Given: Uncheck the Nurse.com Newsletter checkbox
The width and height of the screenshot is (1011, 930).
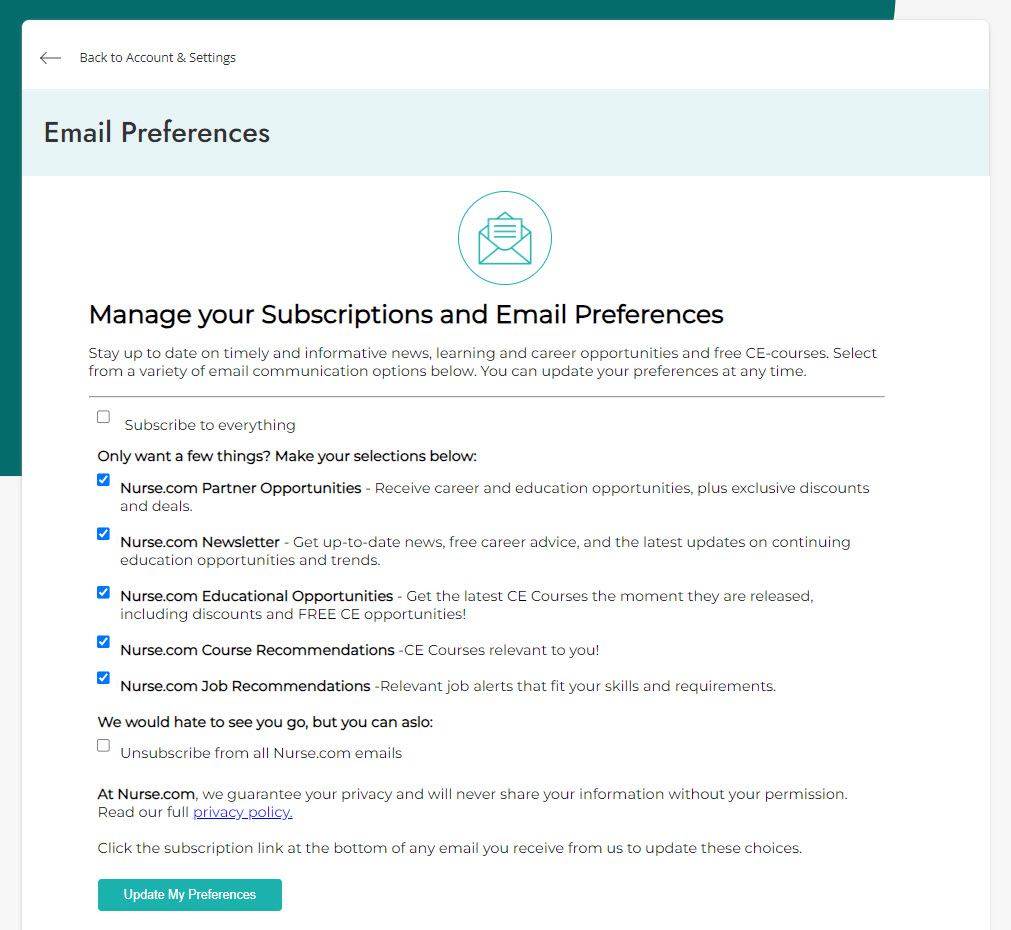Looking at the screenshot, I should click(104, 534).
